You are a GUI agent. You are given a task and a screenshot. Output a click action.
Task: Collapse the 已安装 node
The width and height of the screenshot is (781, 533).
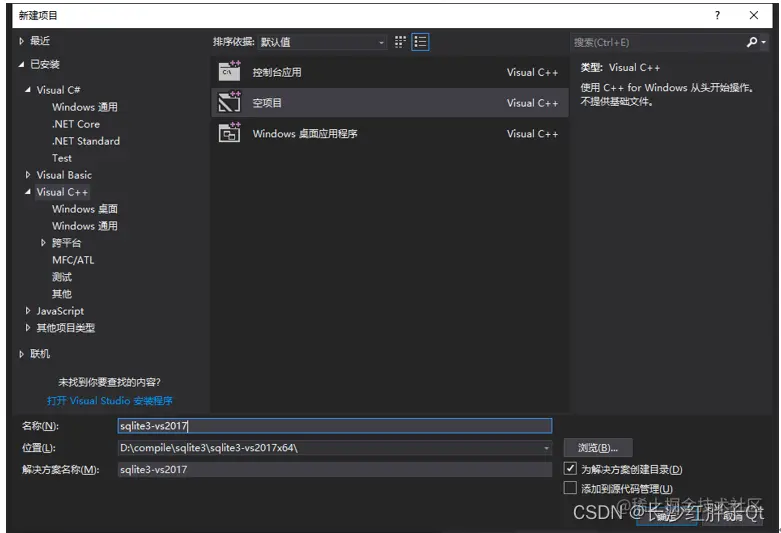click(21, 64)
